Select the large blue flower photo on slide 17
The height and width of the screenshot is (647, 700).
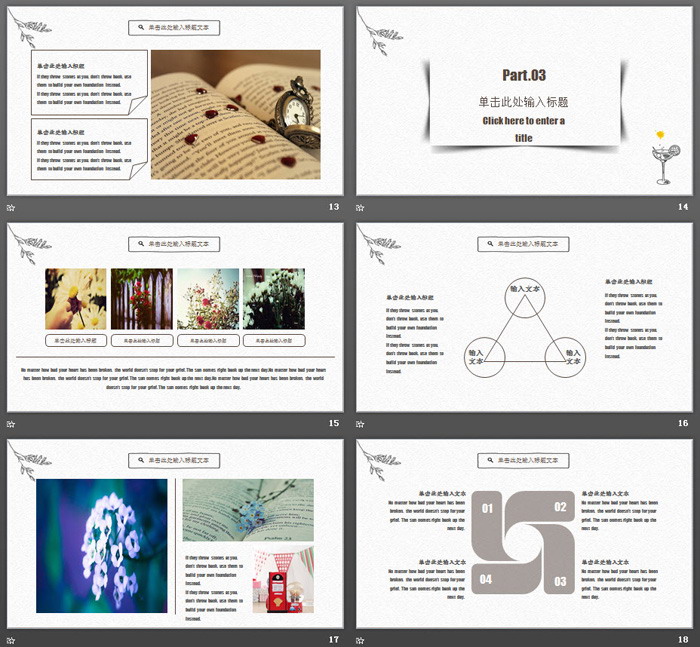click(x=102, y=545)
